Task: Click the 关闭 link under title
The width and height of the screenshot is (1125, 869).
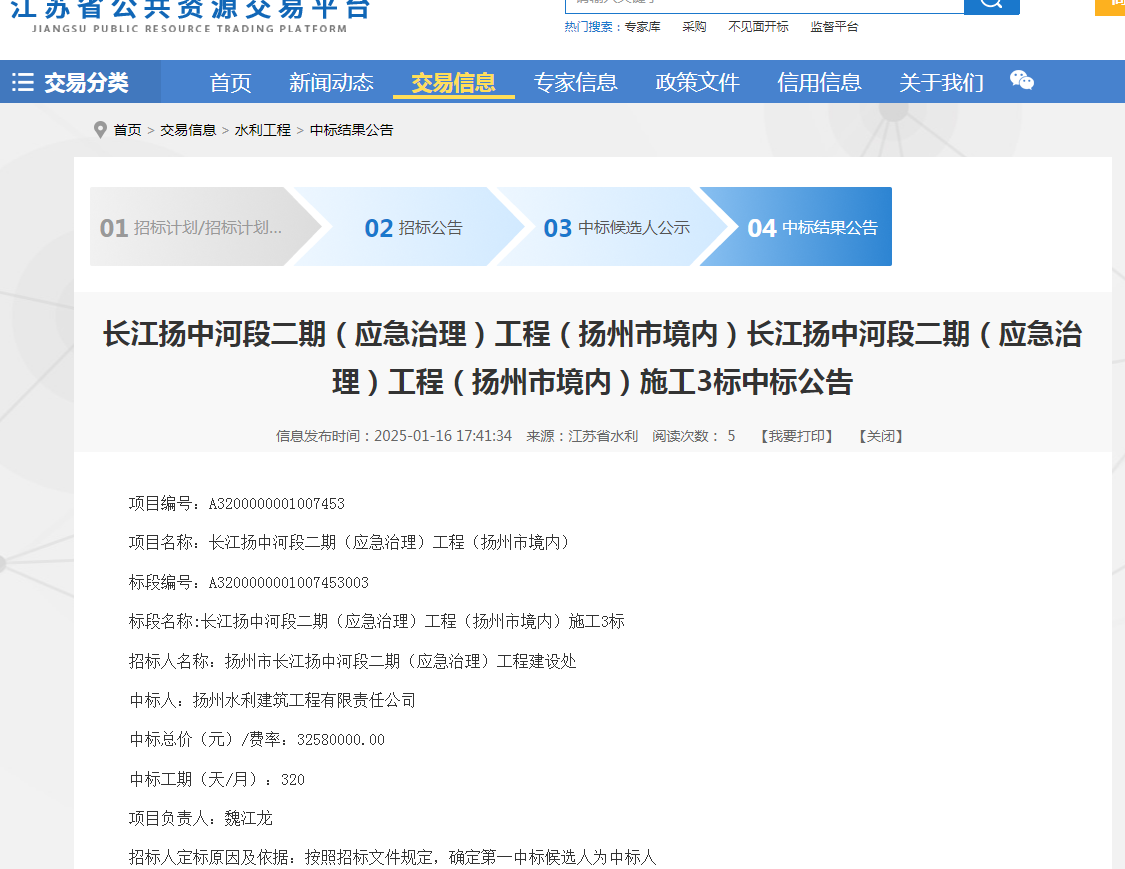Action: click(x=880, y=436)
